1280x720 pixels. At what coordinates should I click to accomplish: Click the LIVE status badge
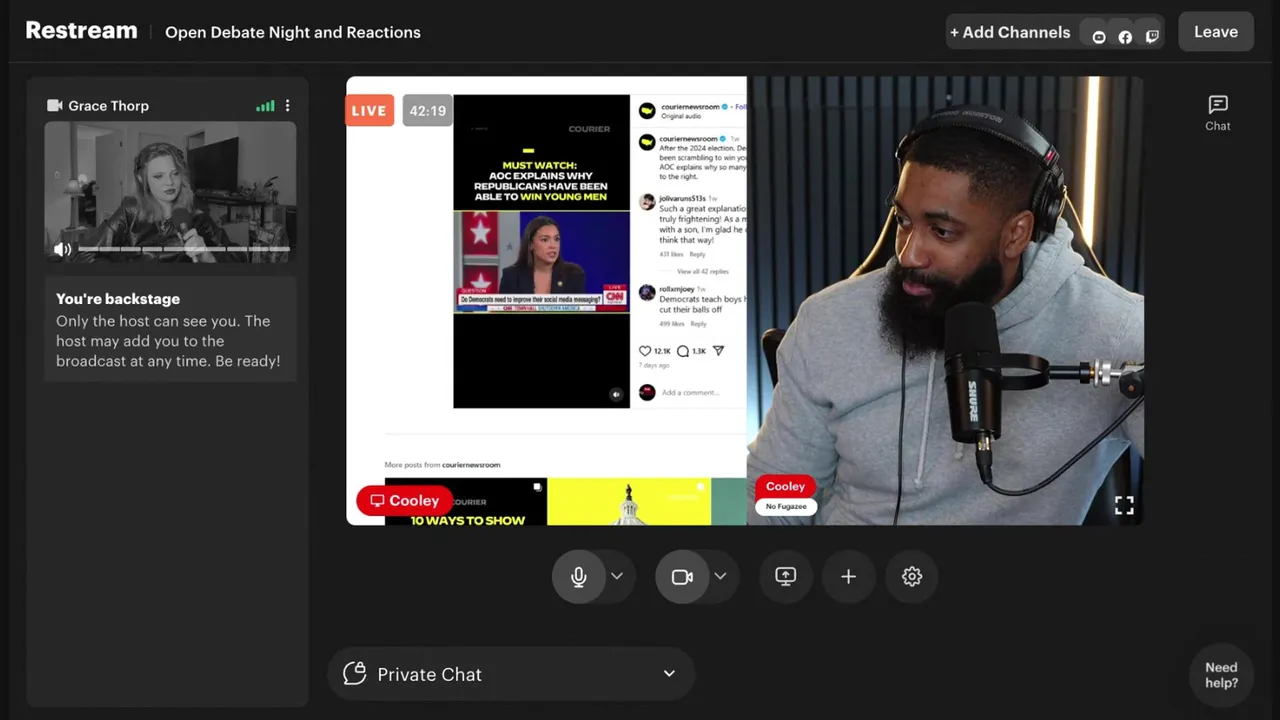point(369,110)
